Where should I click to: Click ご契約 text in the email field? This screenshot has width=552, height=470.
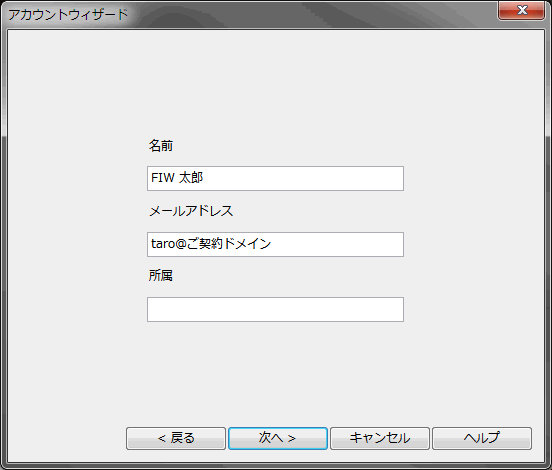coord(205,244)
